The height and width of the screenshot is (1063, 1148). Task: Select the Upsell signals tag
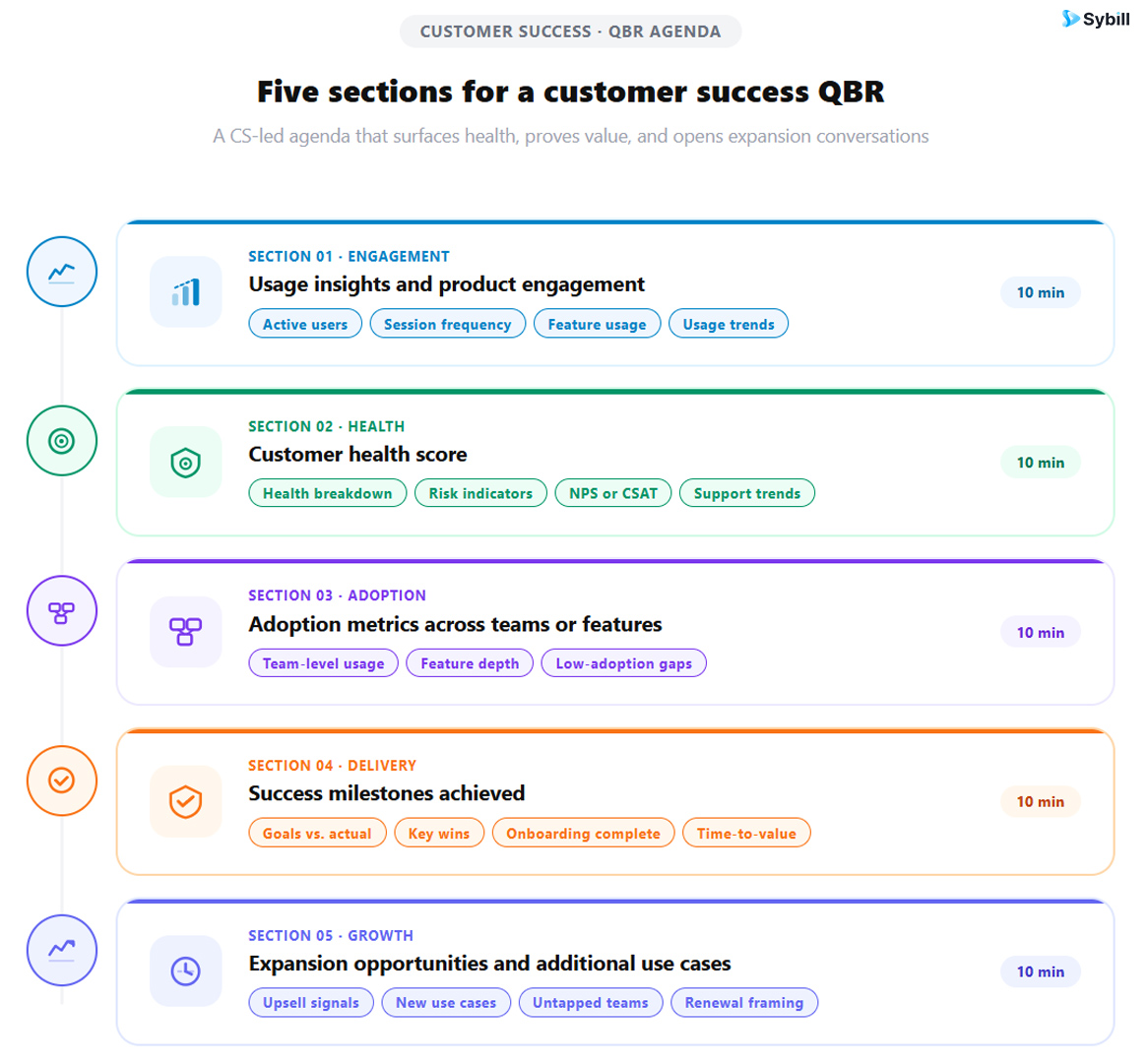(311, 1002)
